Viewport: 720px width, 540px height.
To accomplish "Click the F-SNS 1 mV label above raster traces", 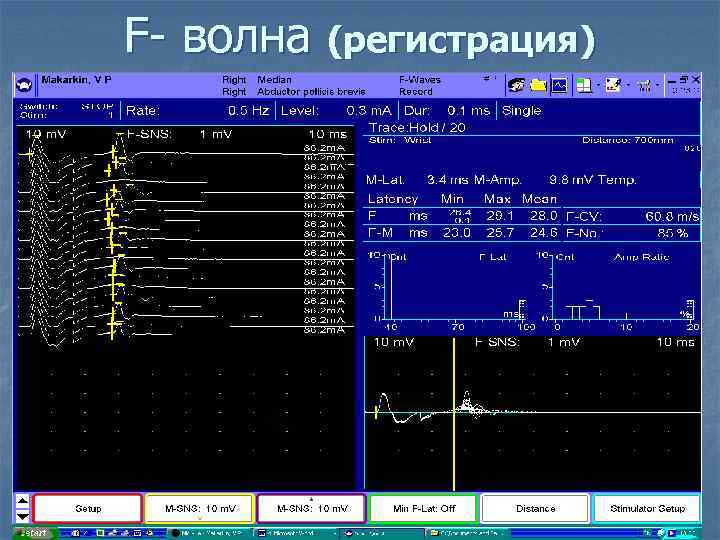I will [179, 134].
